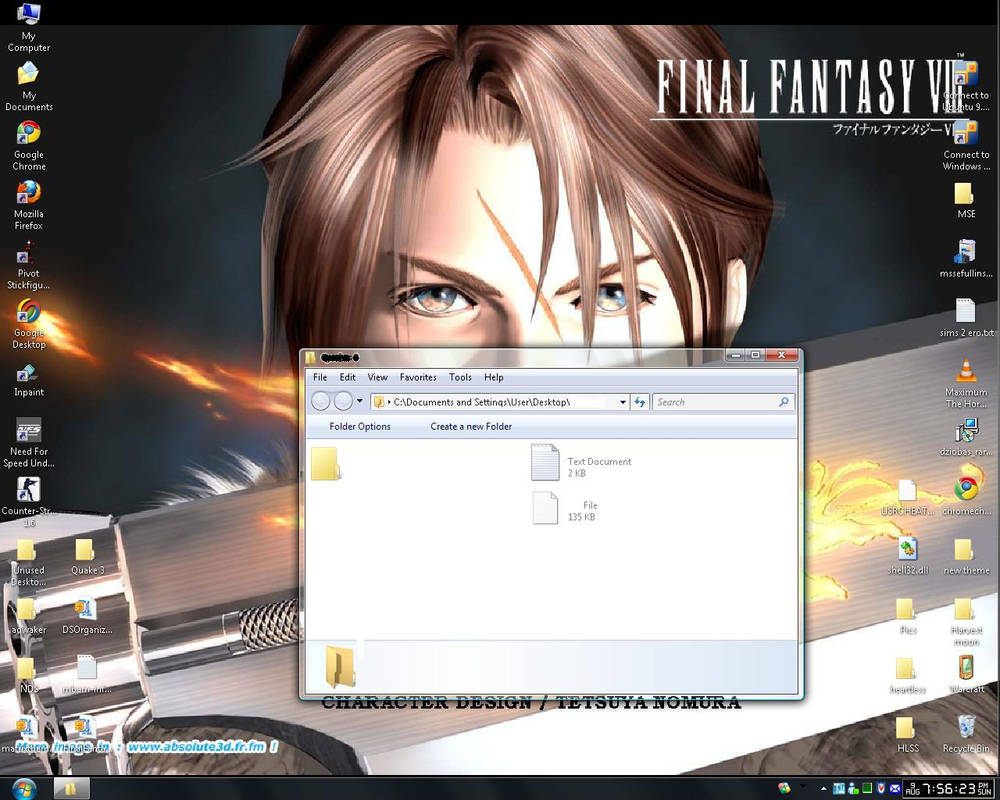Click the Start orb button

point(24,789)
